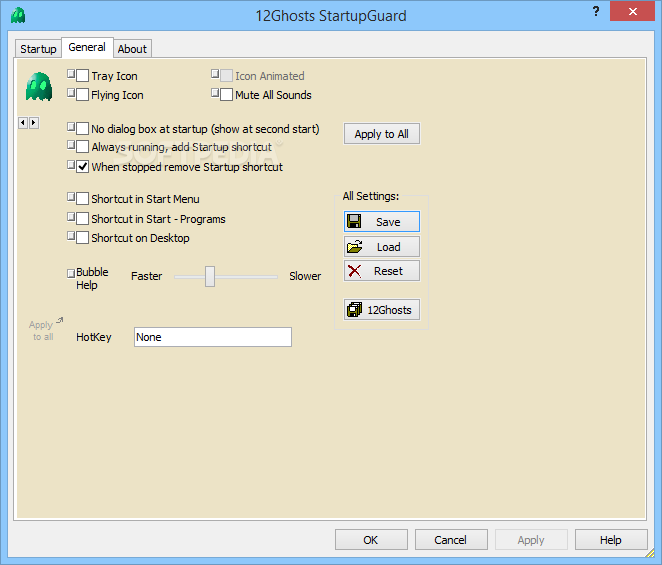This screenshot has height=565, width=662.
Task: Open the About tab
Action: [132, 49]
